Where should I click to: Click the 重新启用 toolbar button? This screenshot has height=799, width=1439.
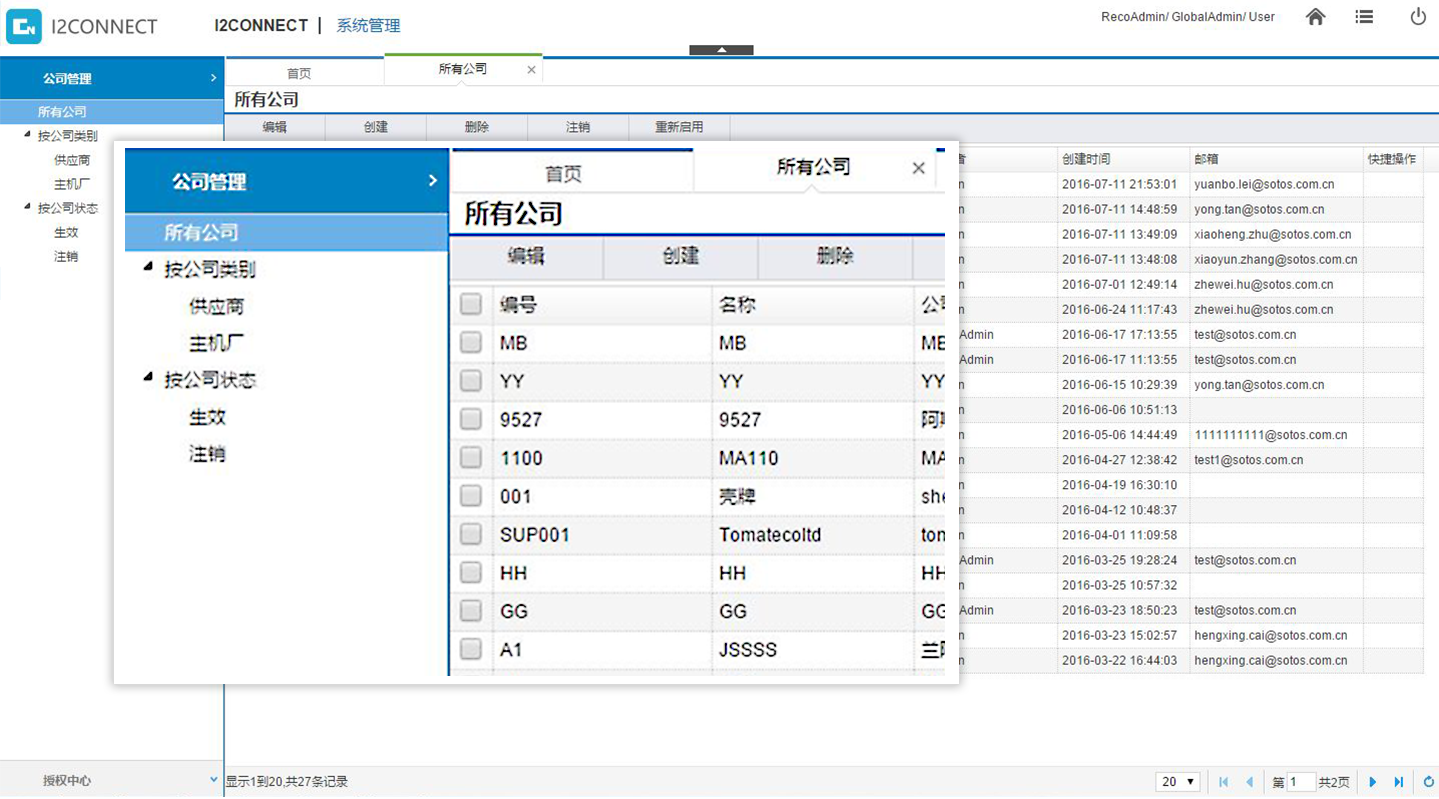679,127
